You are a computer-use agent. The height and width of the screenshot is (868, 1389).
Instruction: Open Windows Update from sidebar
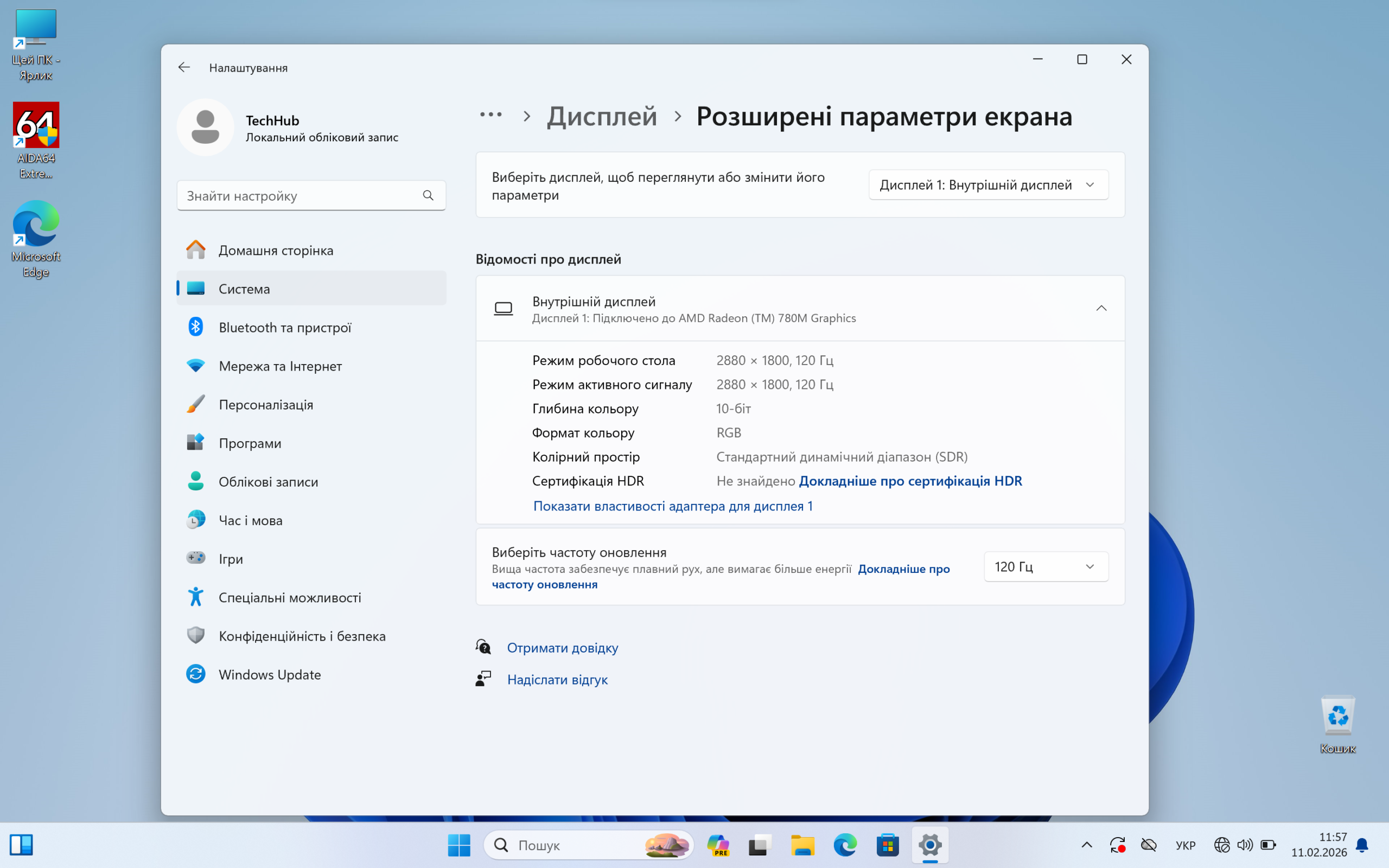click(x=269, y=674)
